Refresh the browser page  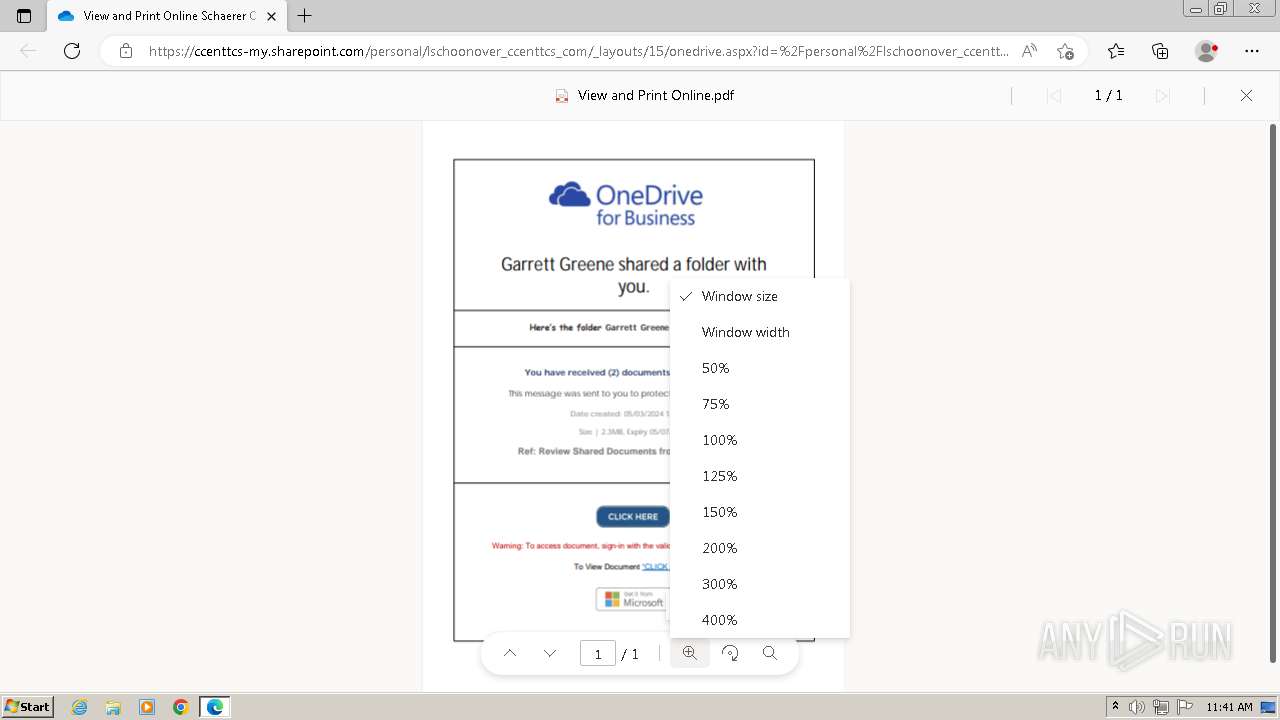pos(72,51)
